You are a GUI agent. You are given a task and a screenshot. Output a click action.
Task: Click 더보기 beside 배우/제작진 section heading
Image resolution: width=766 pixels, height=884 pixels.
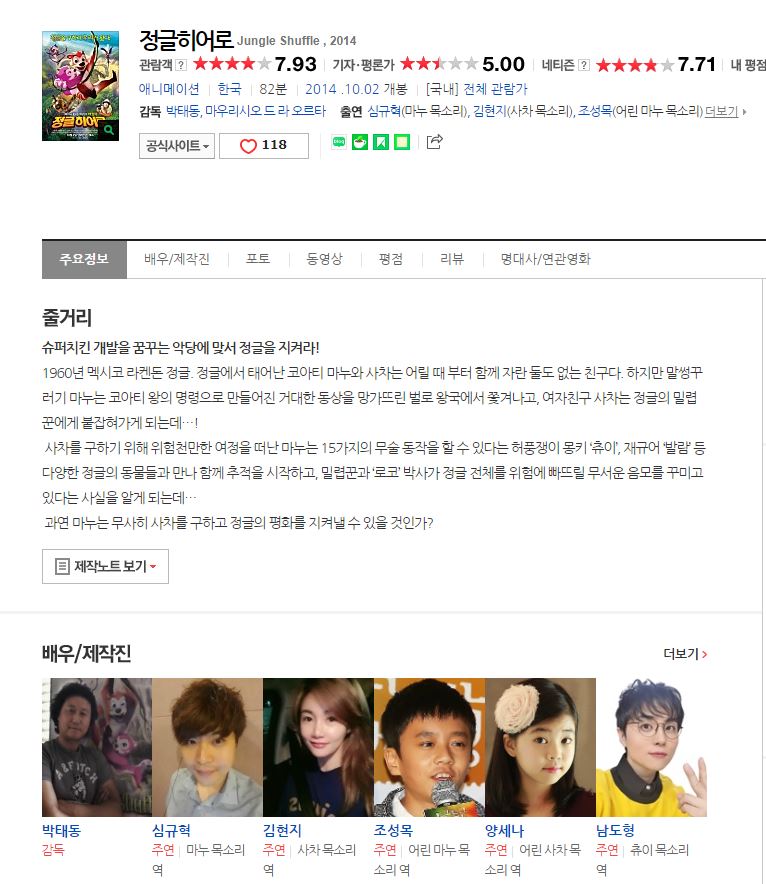[685, 654]
